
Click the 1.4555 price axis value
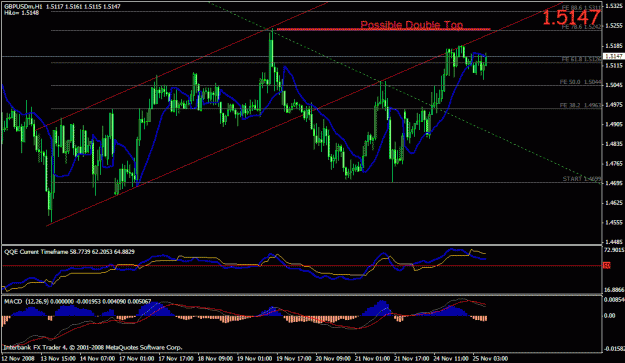[x=613, y=223]
